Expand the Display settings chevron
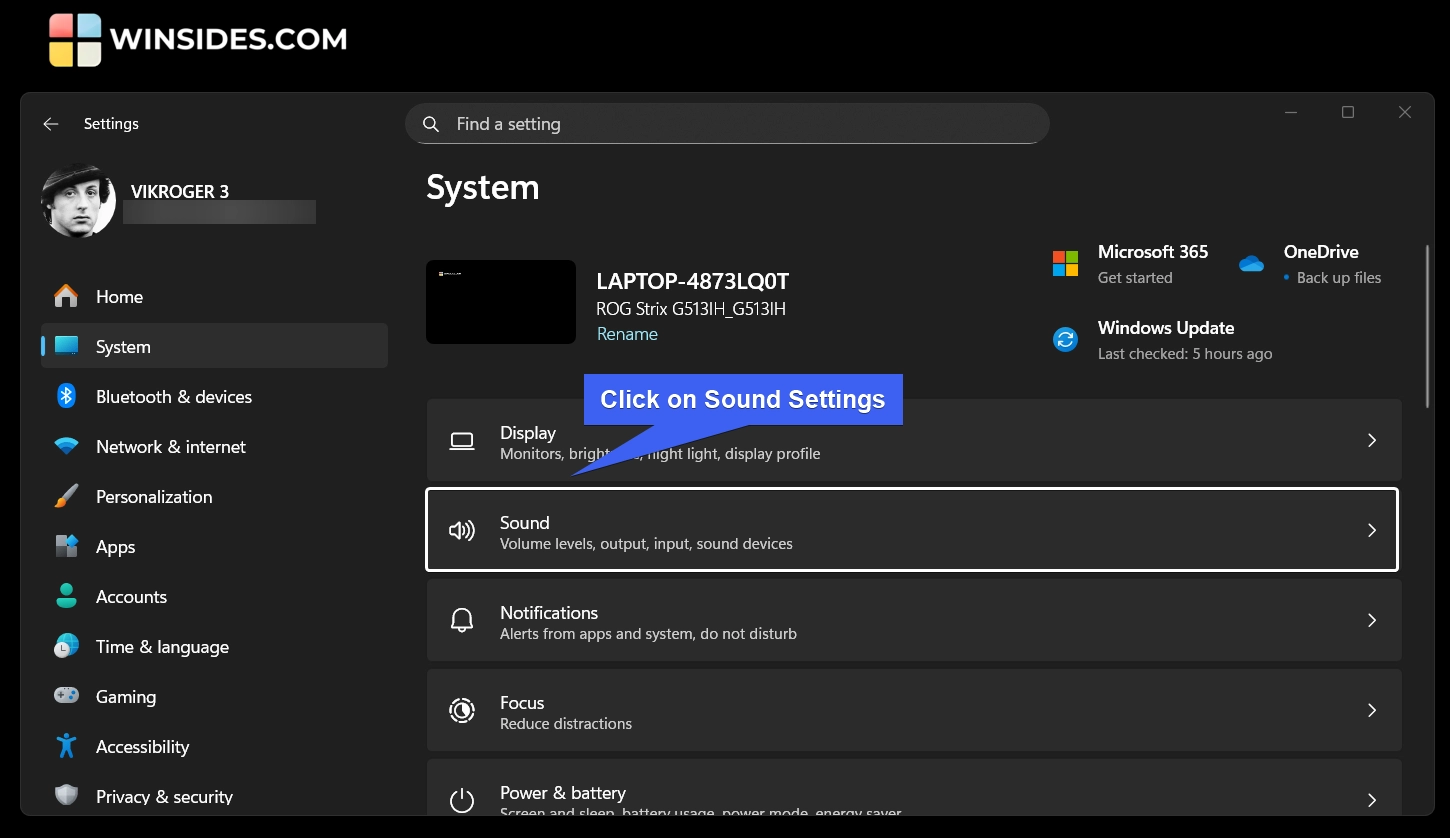The image size is (1450, 838). point(1372,441)
